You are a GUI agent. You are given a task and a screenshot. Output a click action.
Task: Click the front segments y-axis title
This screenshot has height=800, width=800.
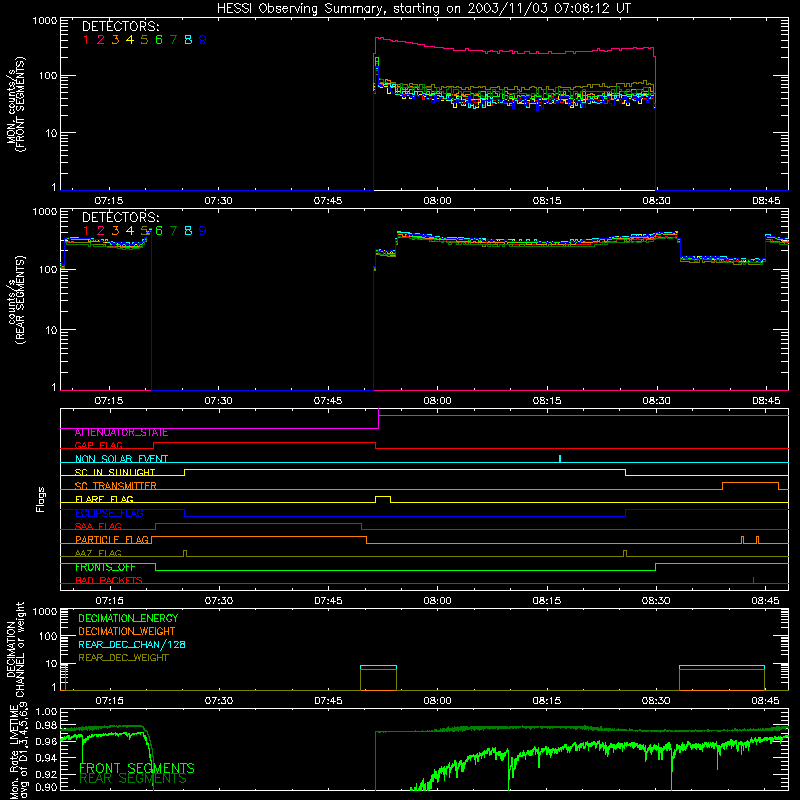15,105
